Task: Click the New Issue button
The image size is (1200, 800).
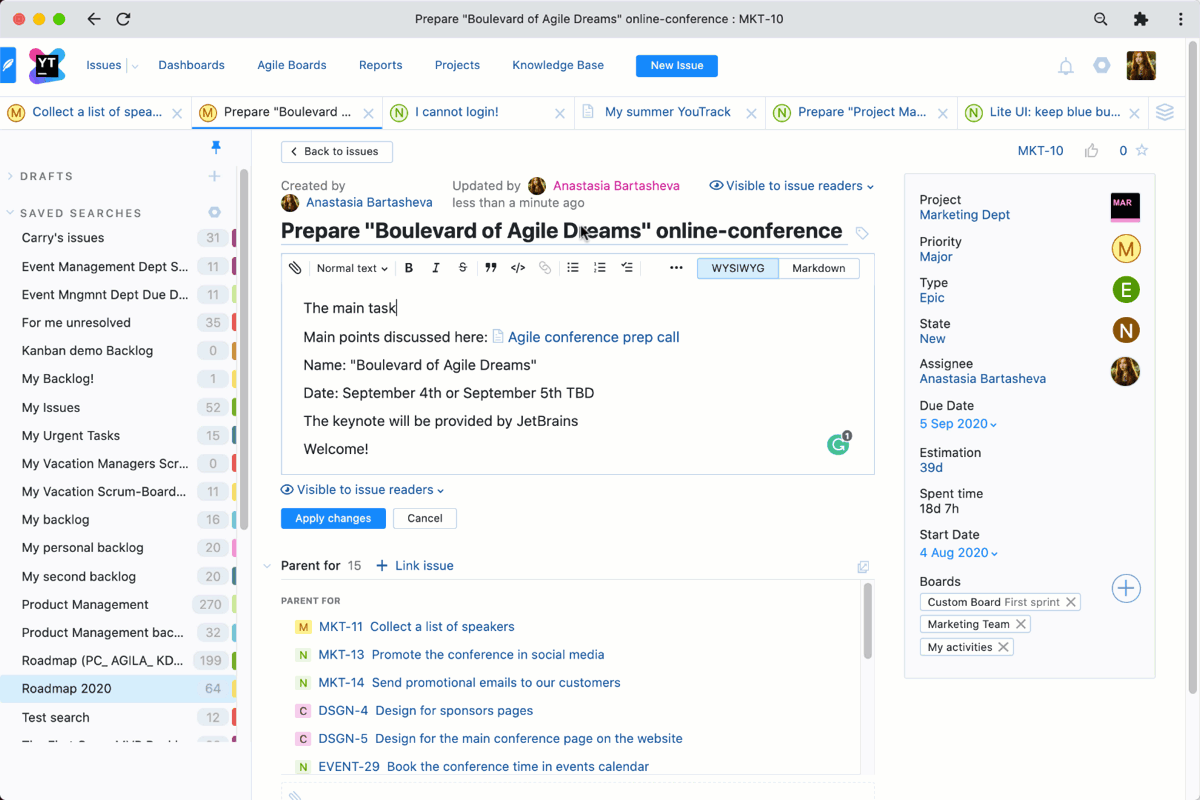Action: tap(677, 66)
